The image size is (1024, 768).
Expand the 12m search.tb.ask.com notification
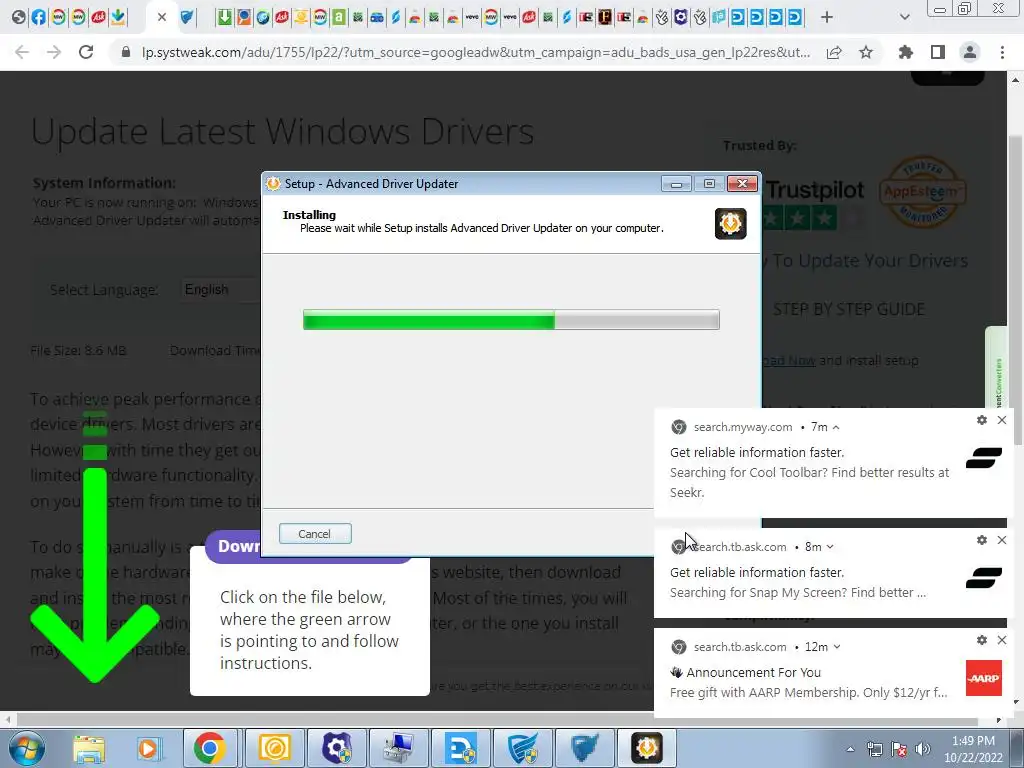(x=837, y=647)
